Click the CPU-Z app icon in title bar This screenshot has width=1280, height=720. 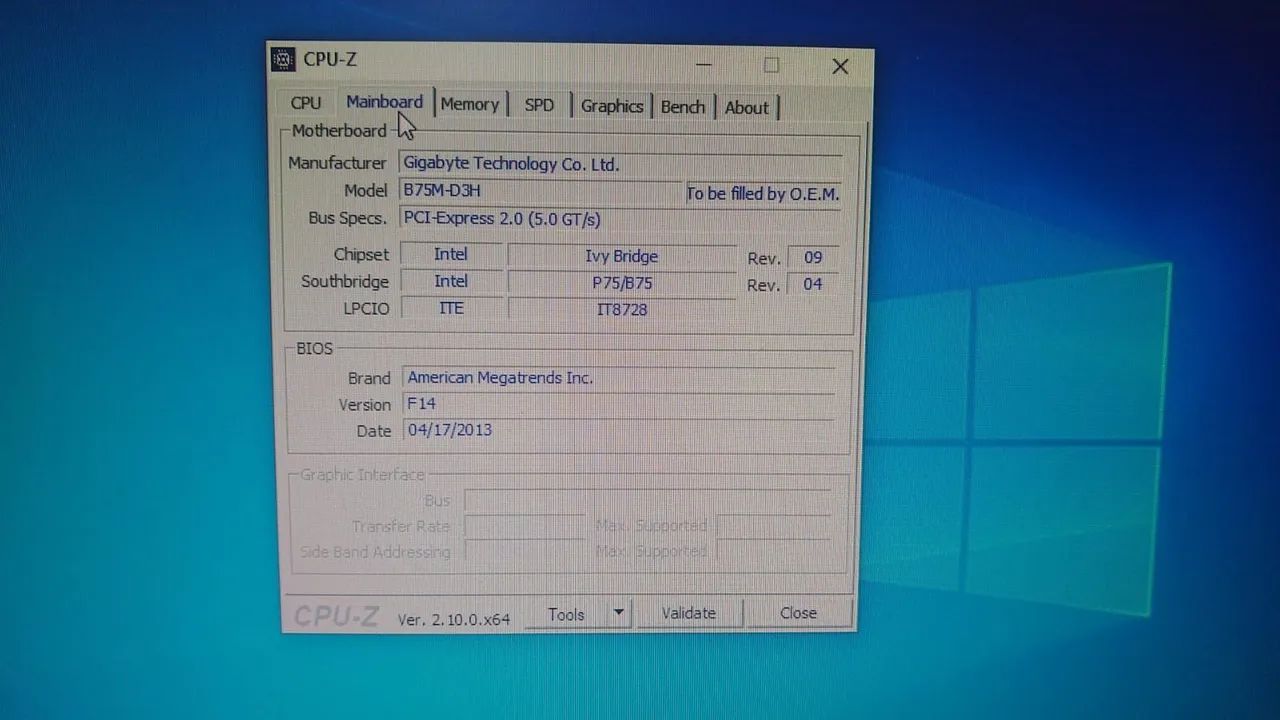(283, 59)
